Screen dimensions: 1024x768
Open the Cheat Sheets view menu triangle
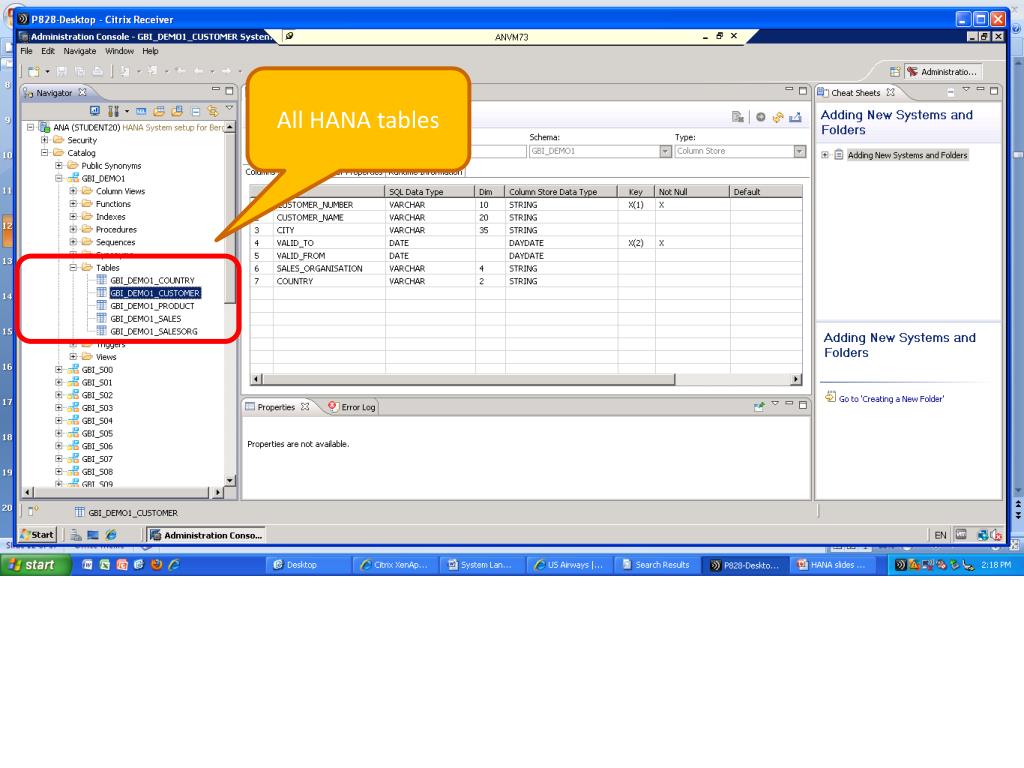point(966,90)
